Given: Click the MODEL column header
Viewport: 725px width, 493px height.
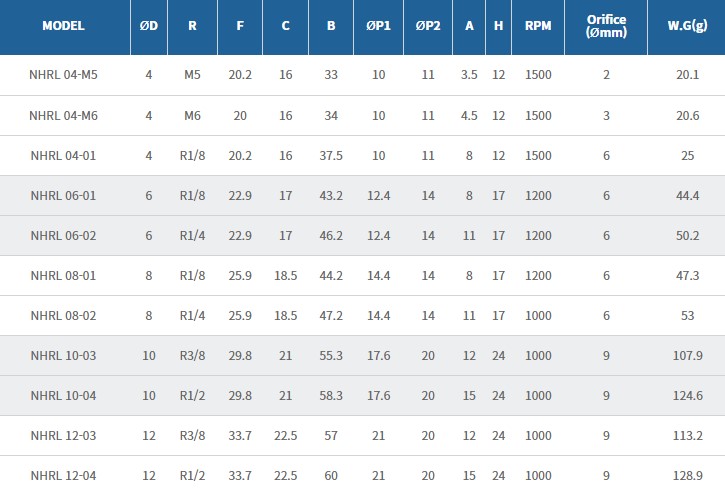Looking at the screenshot, I should click(63, 26).
